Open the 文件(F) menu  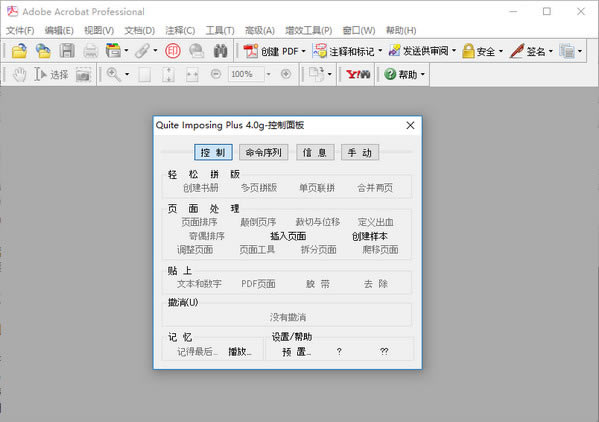tap(20, 30)
